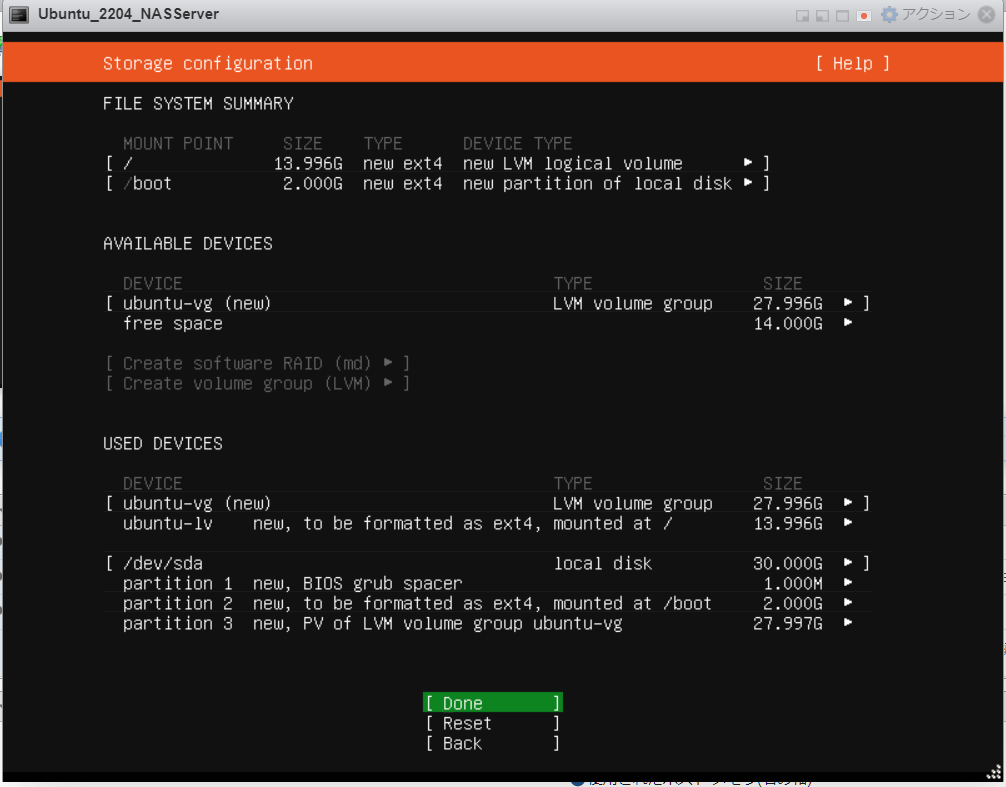This screenshot has height=787, width=1006.
Task: Click the Ubuntu_2204_NASServer window title
Action: 128,14
